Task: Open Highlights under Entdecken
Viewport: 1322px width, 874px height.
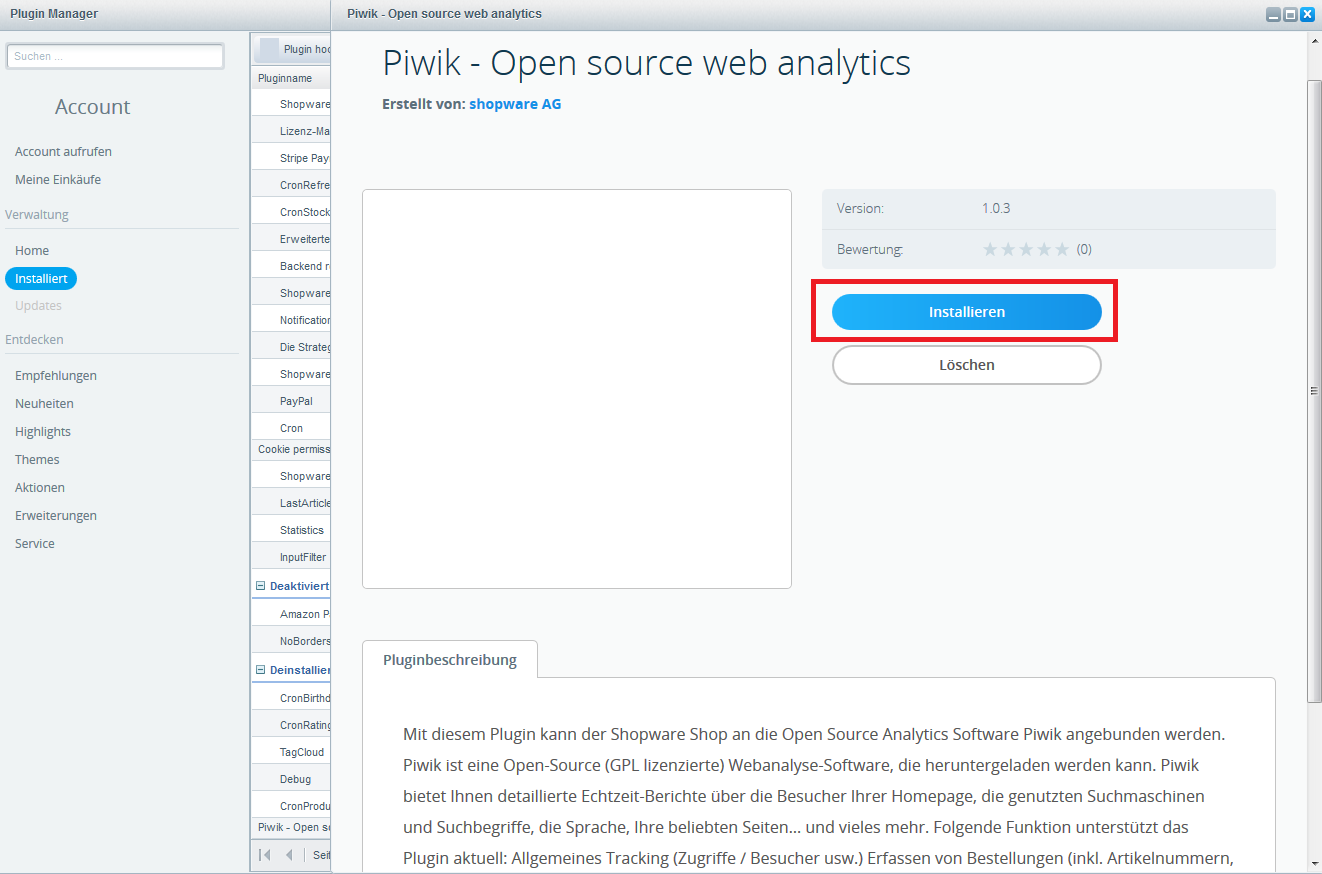Action: (x=43, y=432)
